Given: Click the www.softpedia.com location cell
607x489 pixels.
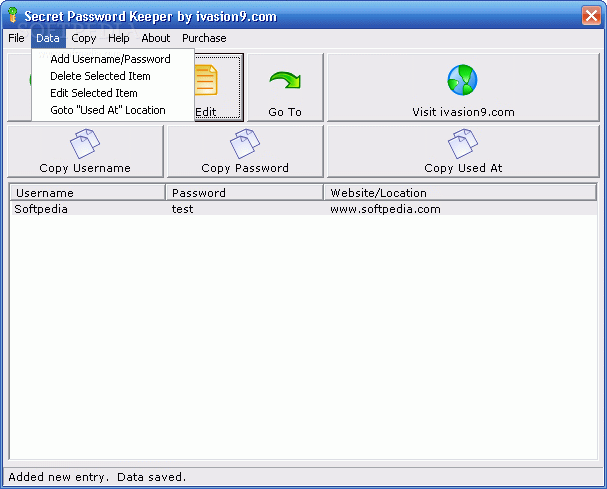Looking at the screenshot, I should 385,209.
